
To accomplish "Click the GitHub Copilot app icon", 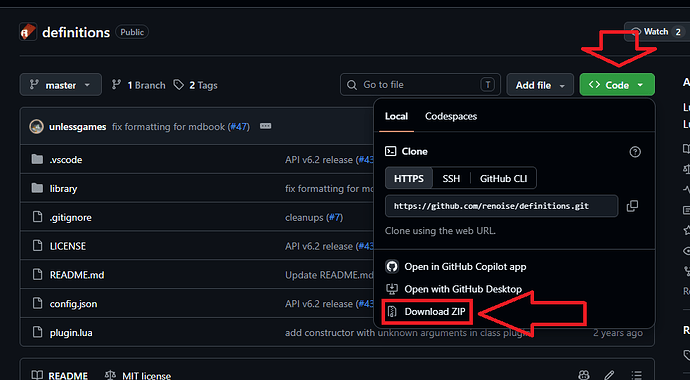I will pyautogui.click(x=392, y=267).
